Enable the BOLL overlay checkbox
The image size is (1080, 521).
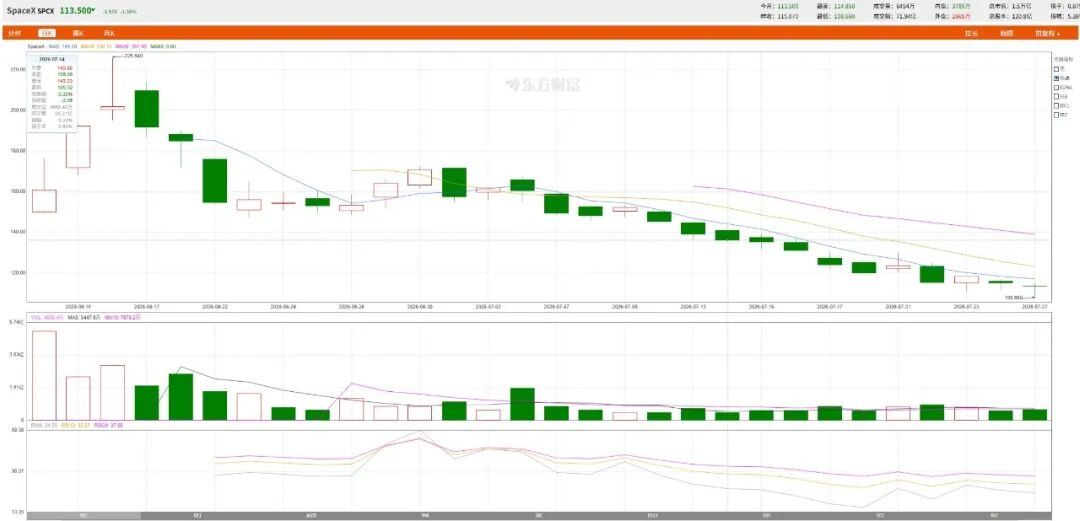pos(1057,105)
